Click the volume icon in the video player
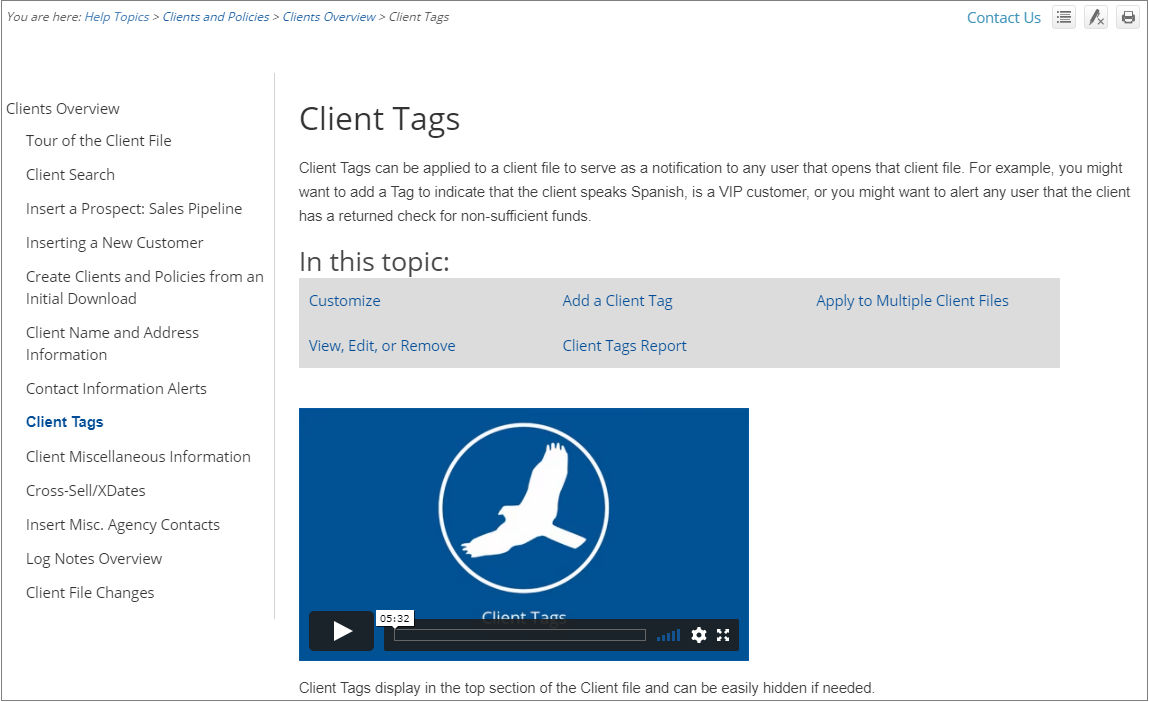Image resolution: width=1149 pixels, height=702 pixels. click(x=668, y=634)
